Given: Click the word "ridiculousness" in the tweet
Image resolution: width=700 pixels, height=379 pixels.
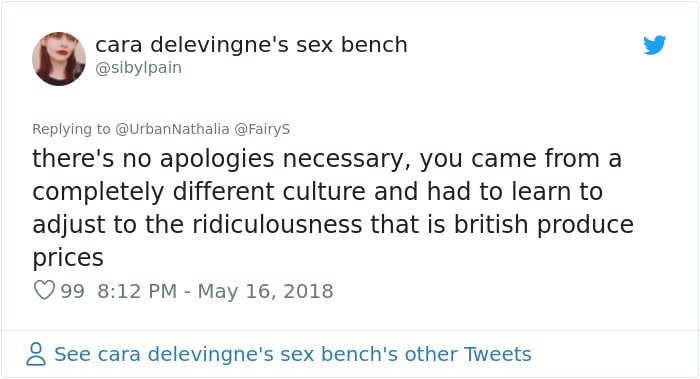Looking at the screenshot, I should click(x=277, y=224).
